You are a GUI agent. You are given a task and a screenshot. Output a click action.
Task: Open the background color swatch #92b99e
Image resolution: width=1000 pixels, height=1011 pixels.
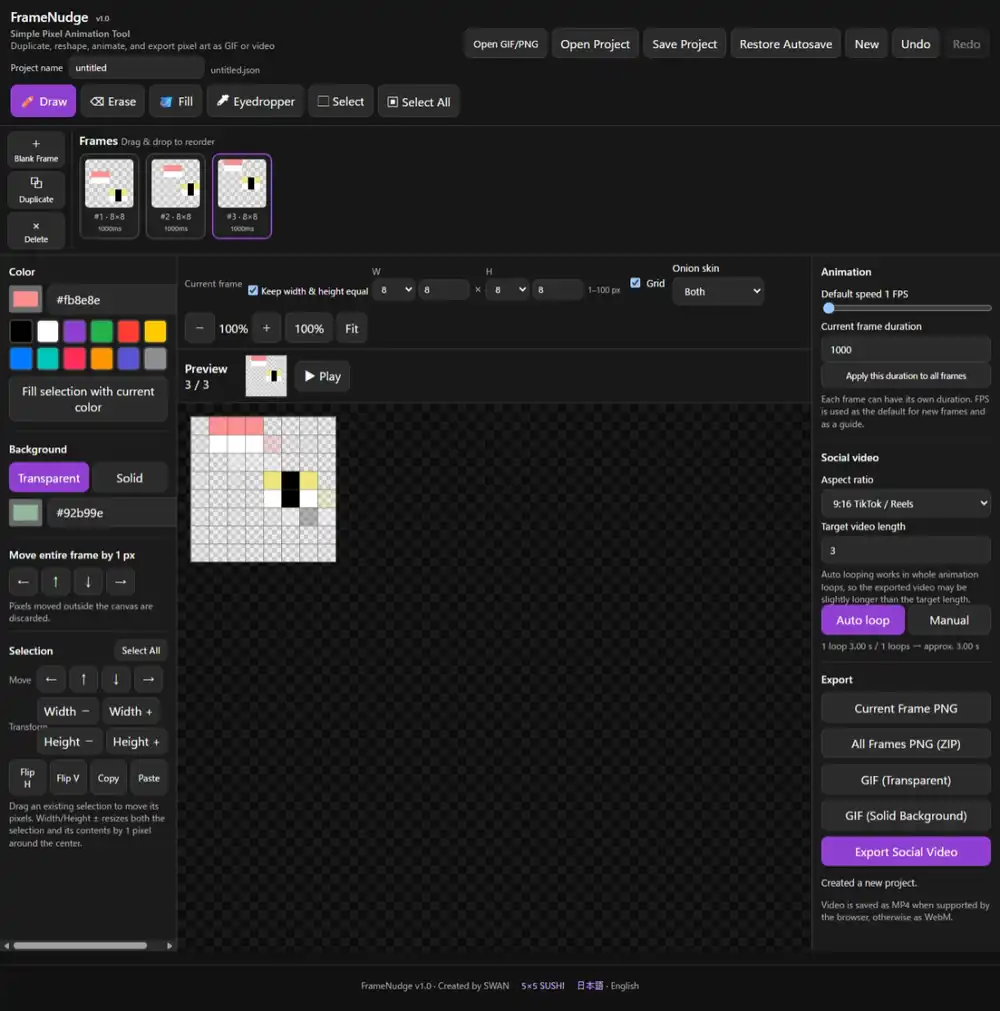point(25,513)
